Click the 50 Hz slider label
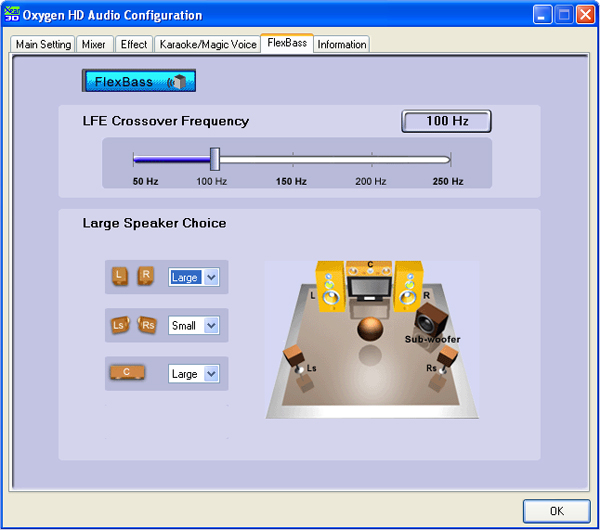Viewport: 600px width, 530px height. click(x=145, y=181)
